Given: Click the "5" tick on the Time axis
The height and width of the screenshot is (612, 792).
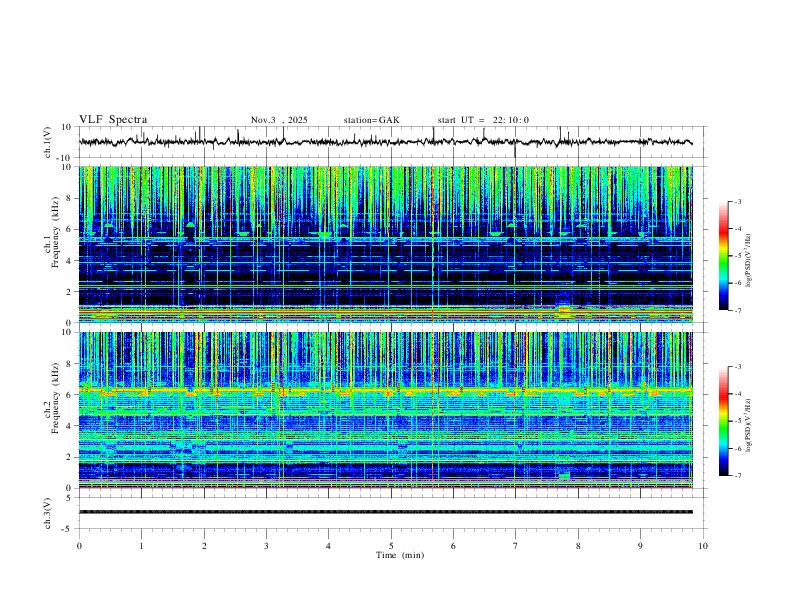Looking at the screenshot, I should point(391,546).
